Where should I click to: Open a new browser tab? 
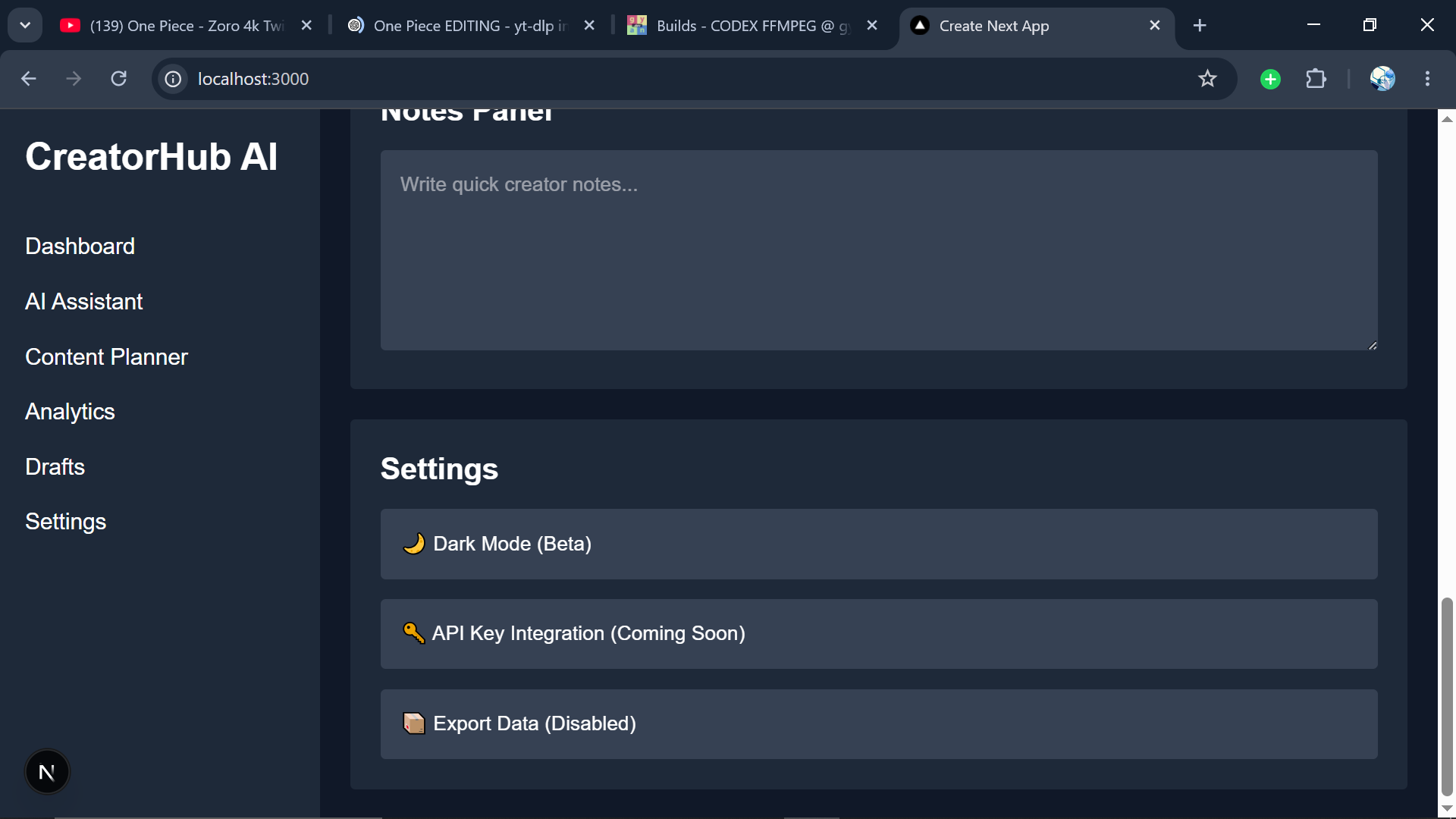pyautogui.click(x=1200, y=26)
